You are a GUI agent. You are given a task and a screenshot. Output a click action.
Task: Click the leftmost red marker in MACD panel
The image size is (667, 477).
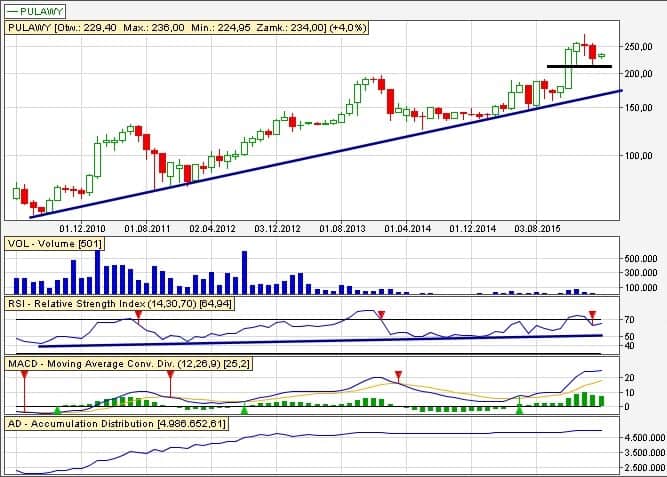[x=23, y=374]
